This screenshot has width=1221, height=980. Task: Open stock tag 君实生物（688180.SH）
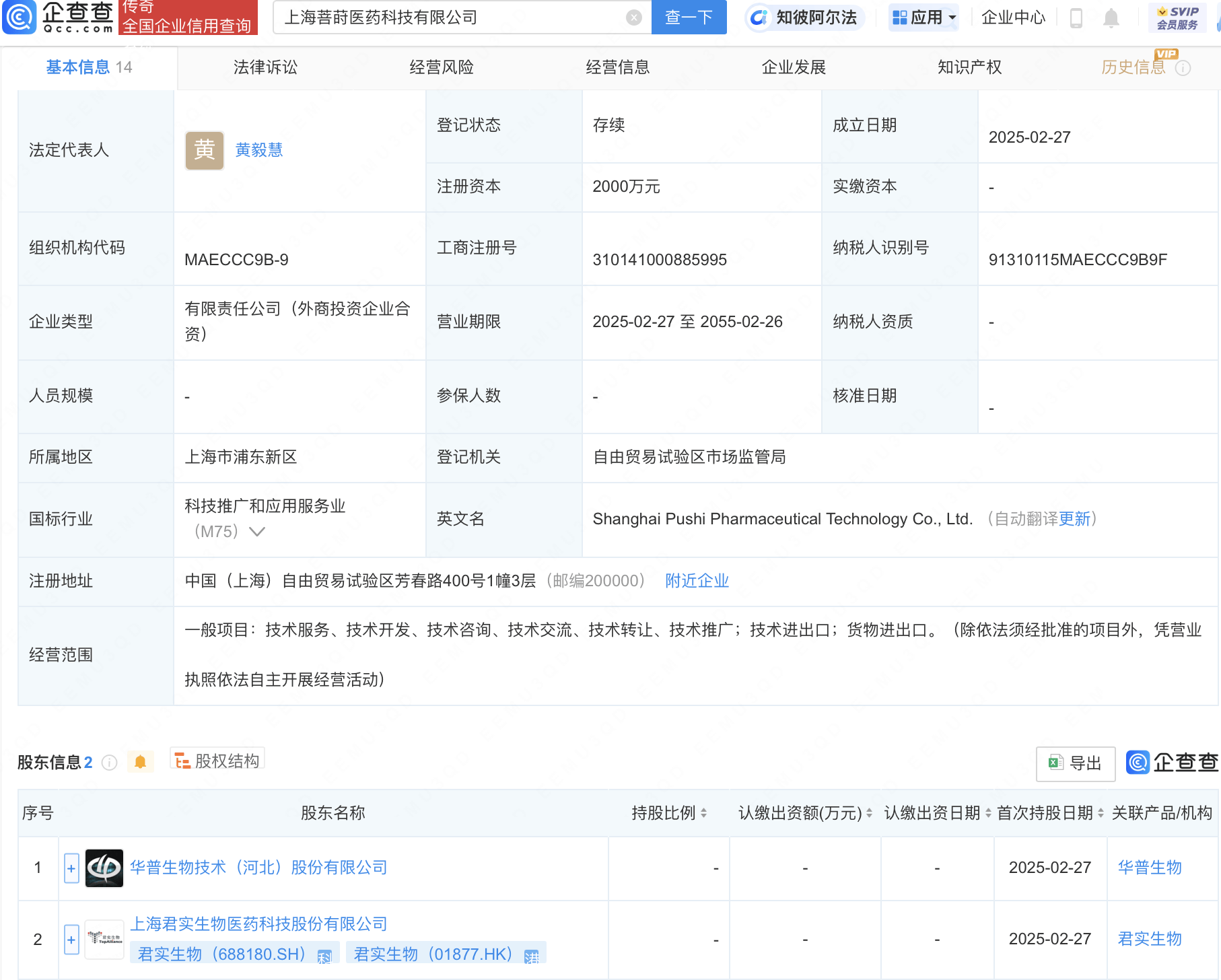[234, 954]
